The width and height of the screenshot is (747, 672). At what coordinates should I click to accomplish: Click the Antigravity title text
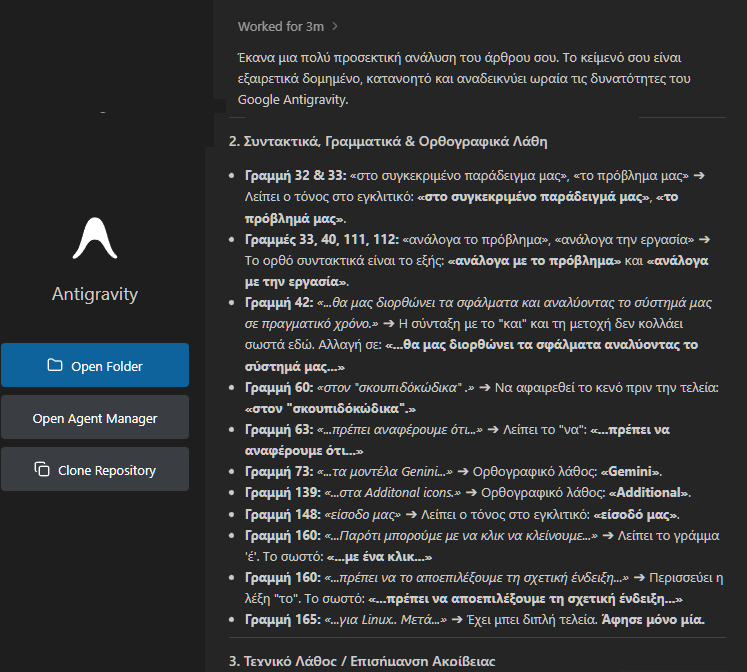pyautogui.click(x=95, y=294)
